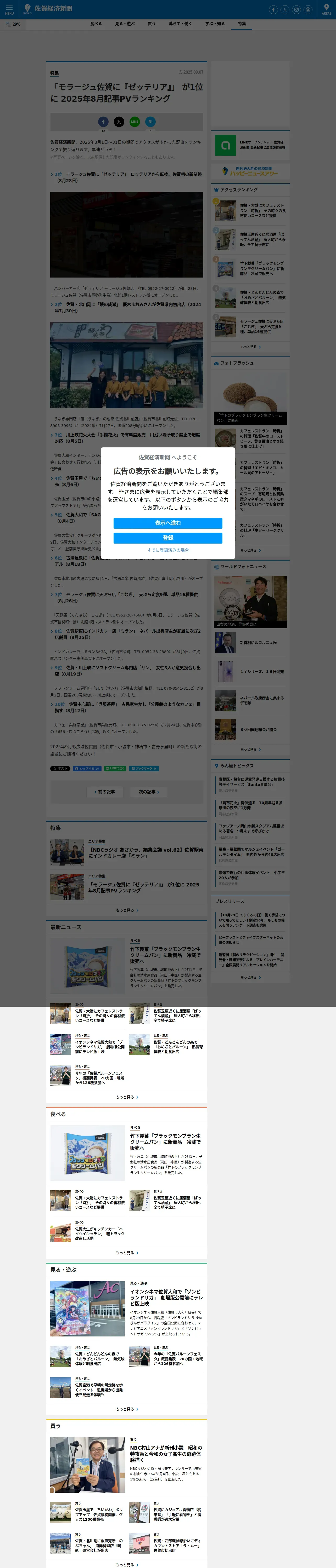Open イオンシネマ佐賀大和 ゾンビランドサガ article headline
The image size is (336, 1568).
coord(166,1297)
